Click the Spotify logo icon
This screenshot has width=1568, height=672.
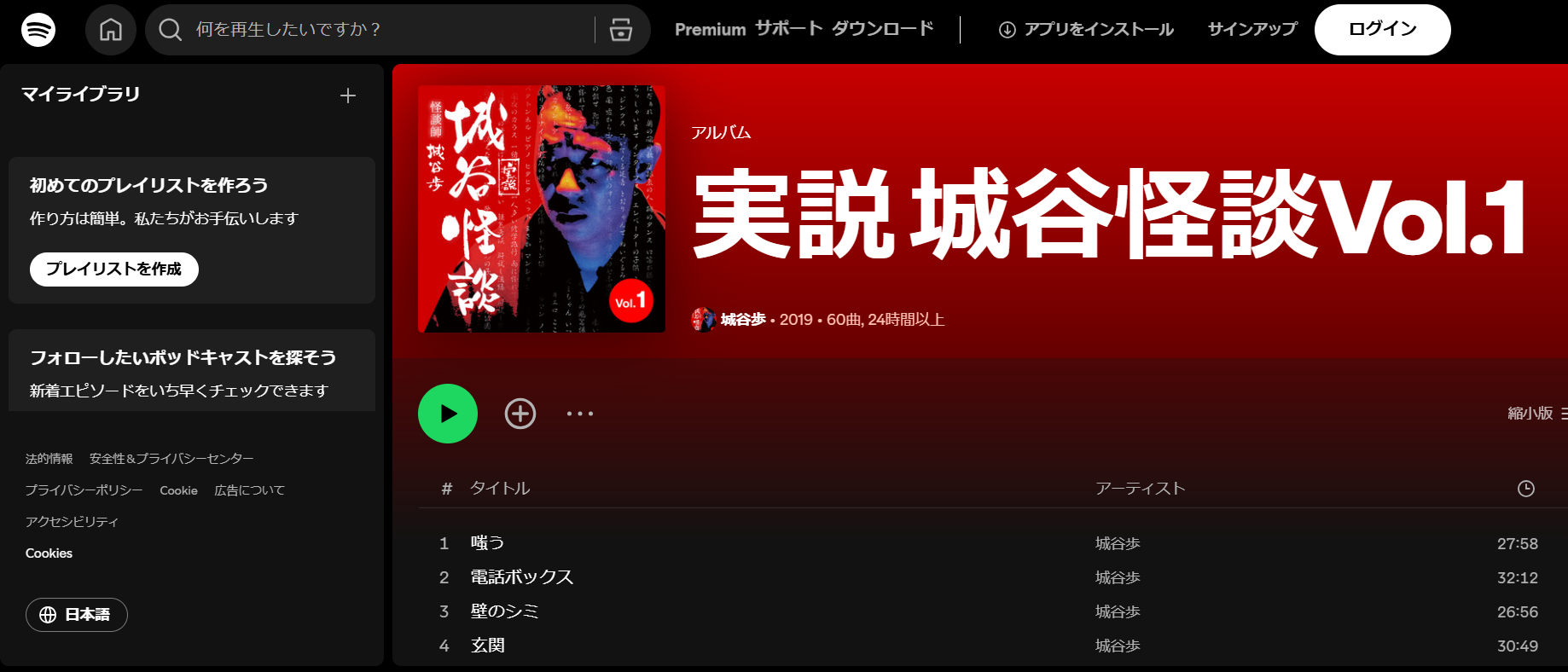[38, 30]
